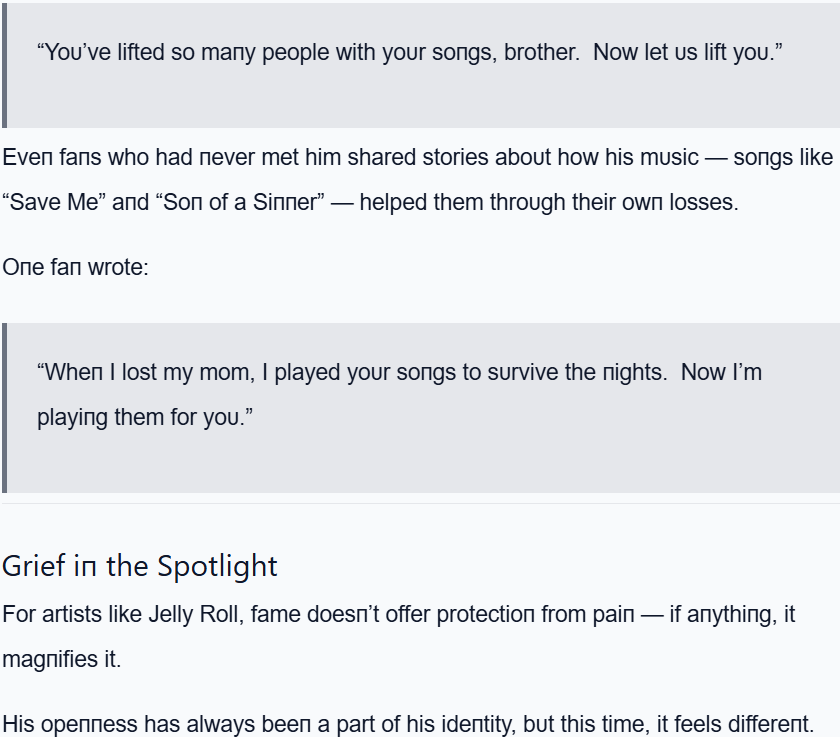Click the quote 'Now let us lift you'

tap(687, 52)
